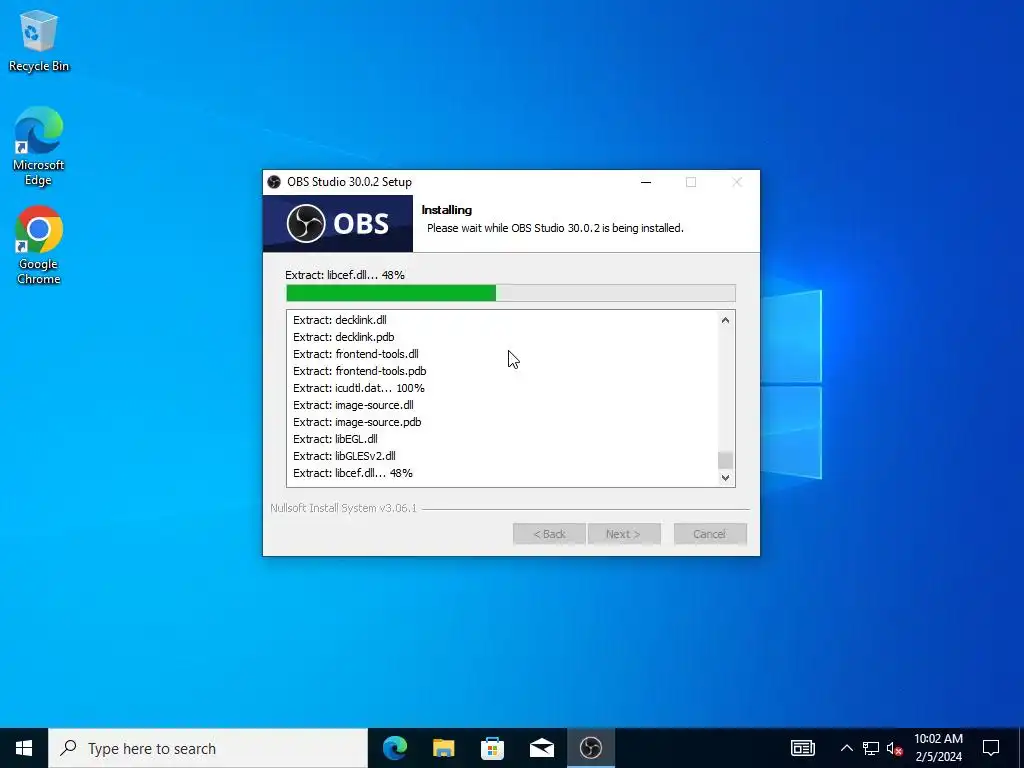1024x768 pixels.
Task: Click the OBS icon in the setup title bar
Action: (x=274, y=182)
